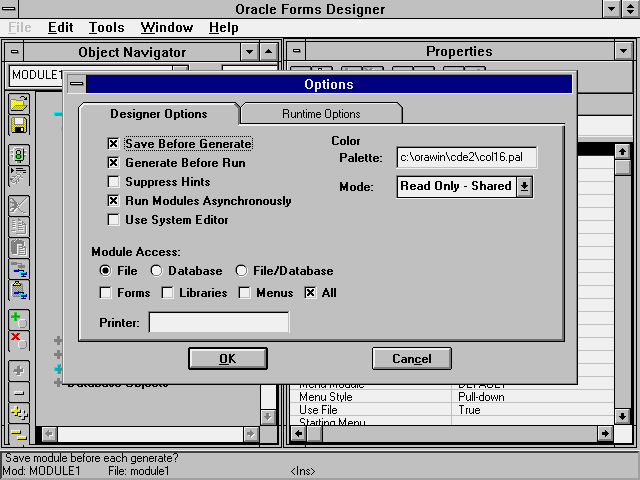The height and width of the screenshot is (480, 640).
Task: Tick the Use System Editor checkbox
Action: coord(114,220)
